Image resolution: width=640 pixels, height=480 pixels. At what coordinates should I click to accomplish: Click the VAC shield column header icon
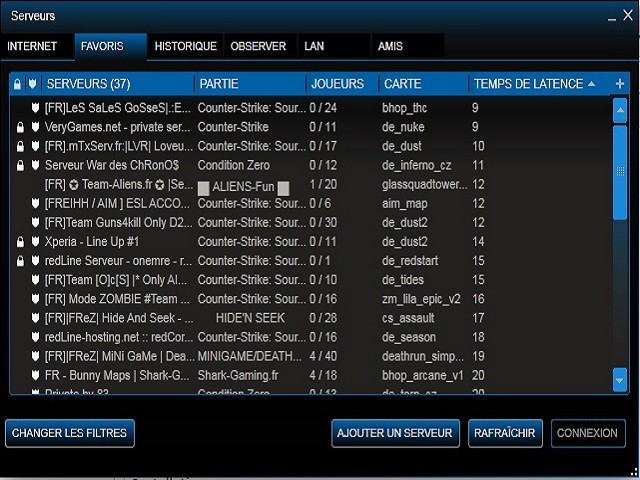(x=33, y=84)
